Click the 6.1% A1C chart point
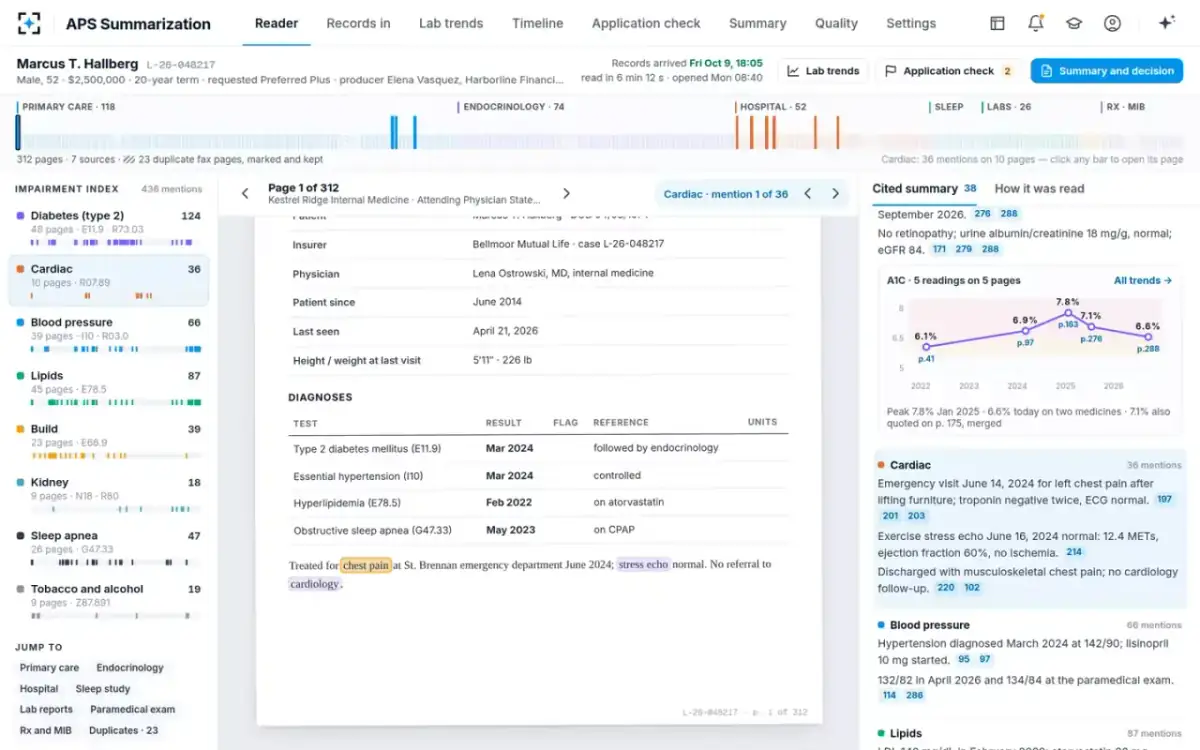Screen dimensions: 1200x750 [926, 347]
